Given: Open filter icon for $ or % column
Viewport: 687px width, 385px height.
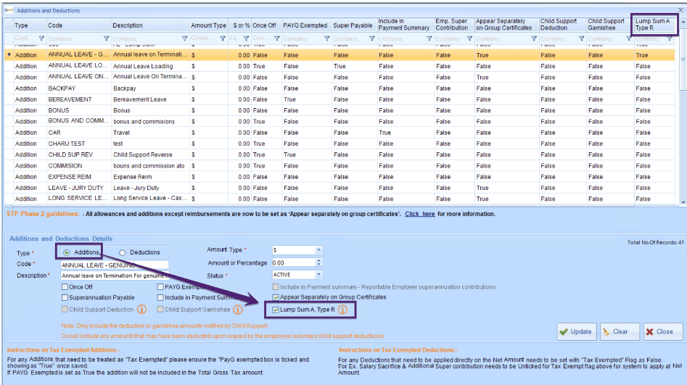Looking at the screenshot, I should 246,39.
